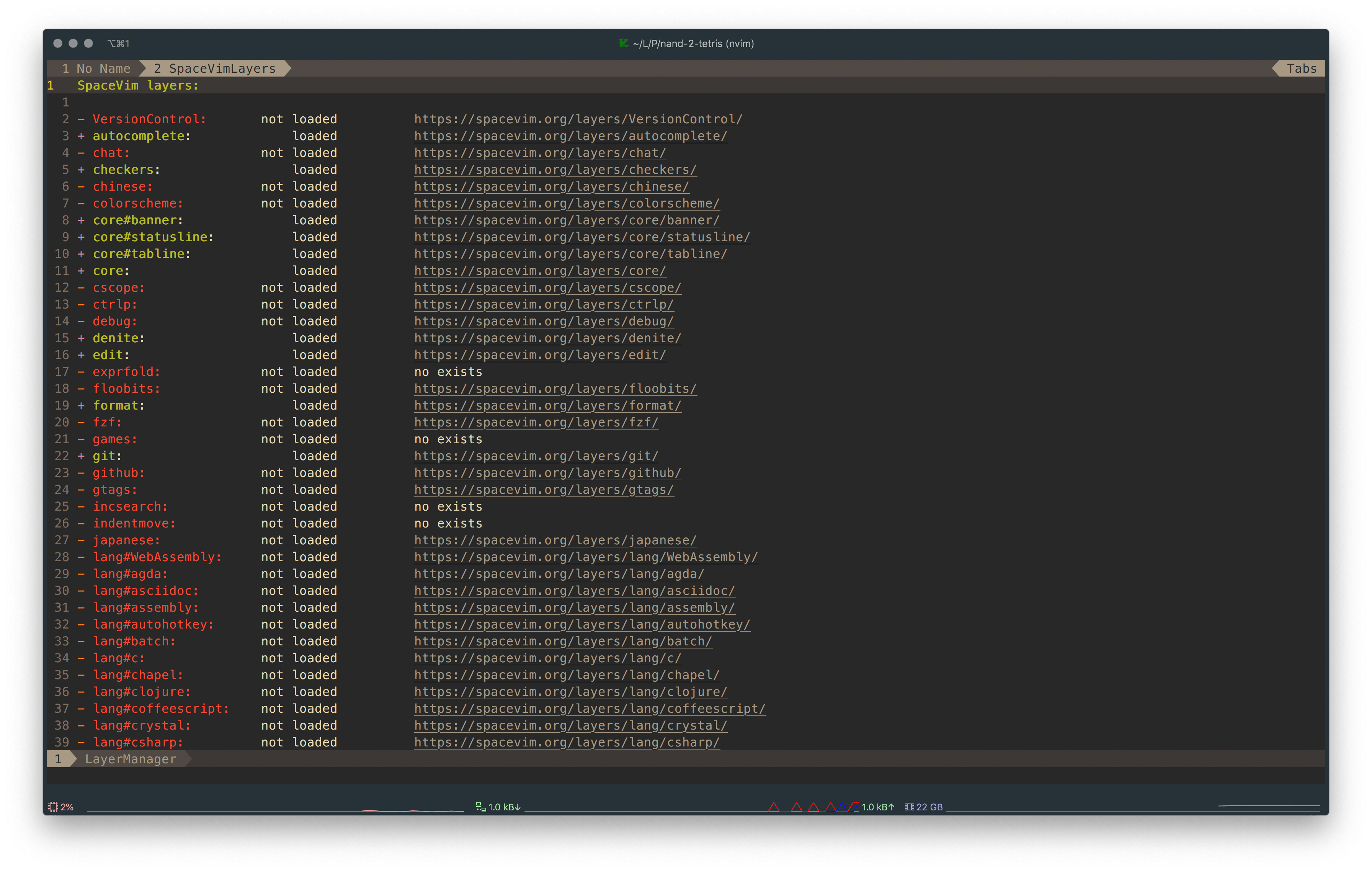Click the lang#batch layer name
Viewport: 1372px width, 872px height.
tap(134, 641)
